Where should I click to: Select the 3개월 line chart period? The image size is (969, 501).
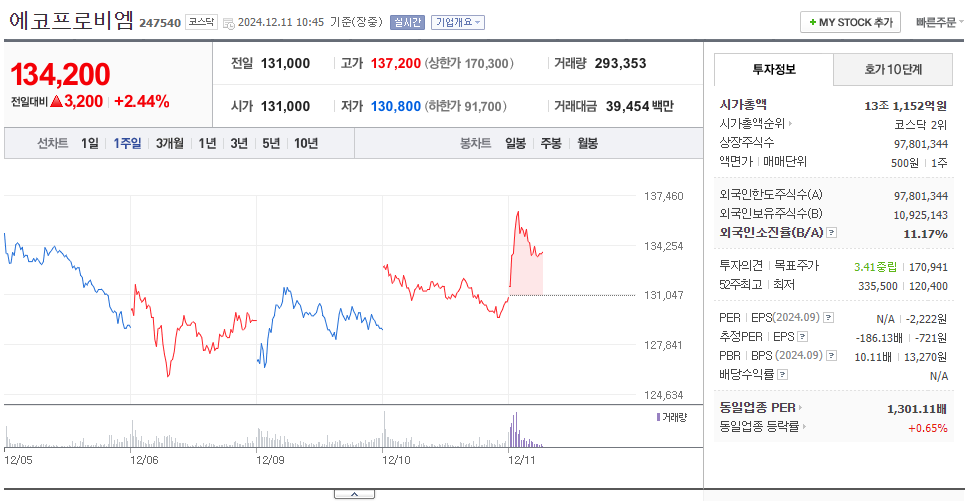pyautogui.click(x=170, y=143)
